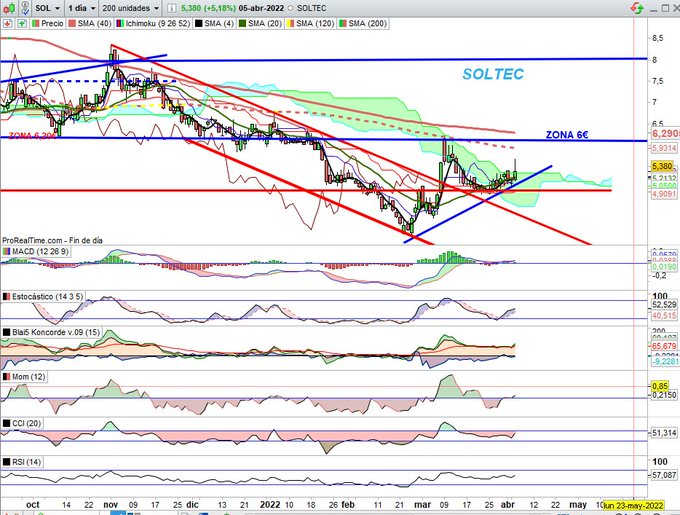The width and height of the screenshot is (680, 515).
Task: Click the 65,679 Koncorde value label
Action: 664,346
